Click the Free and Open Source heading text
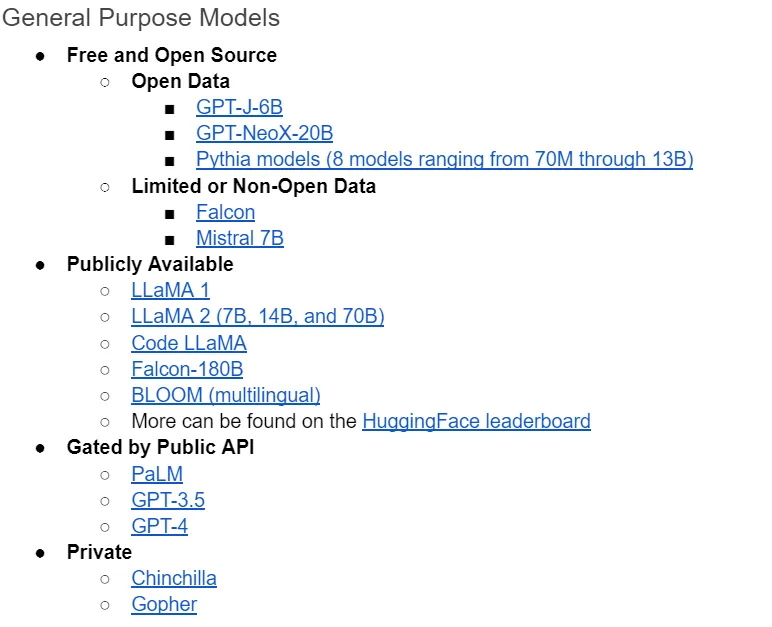The height and width of the screenshot is (627, 772). pos(172,55)
